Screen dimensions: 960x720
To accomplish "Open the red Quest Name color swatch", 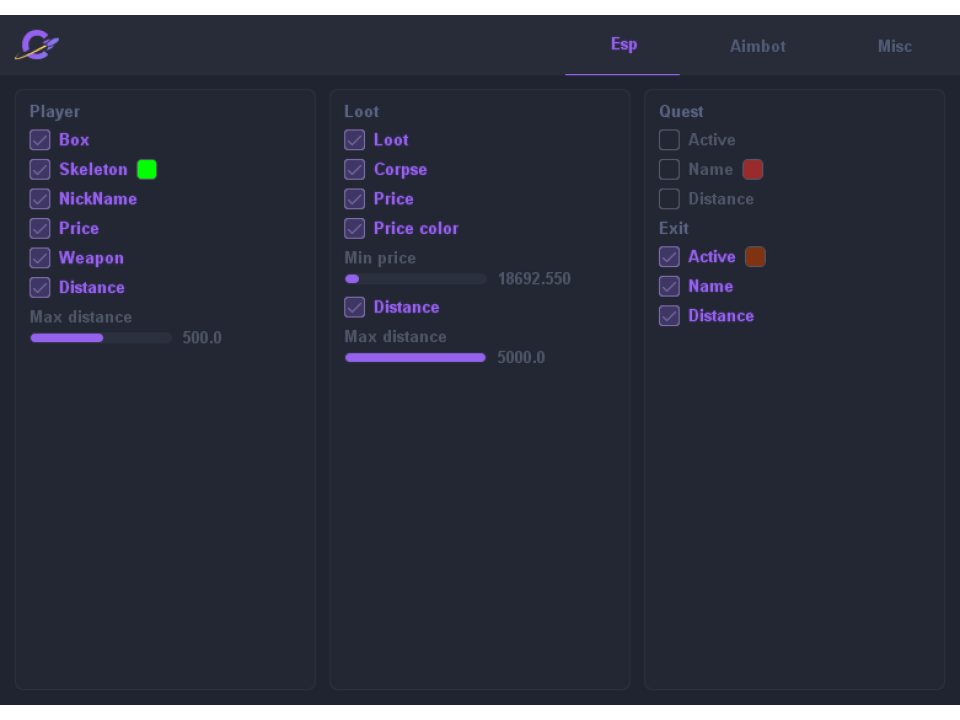I will [x=752, y=169].
